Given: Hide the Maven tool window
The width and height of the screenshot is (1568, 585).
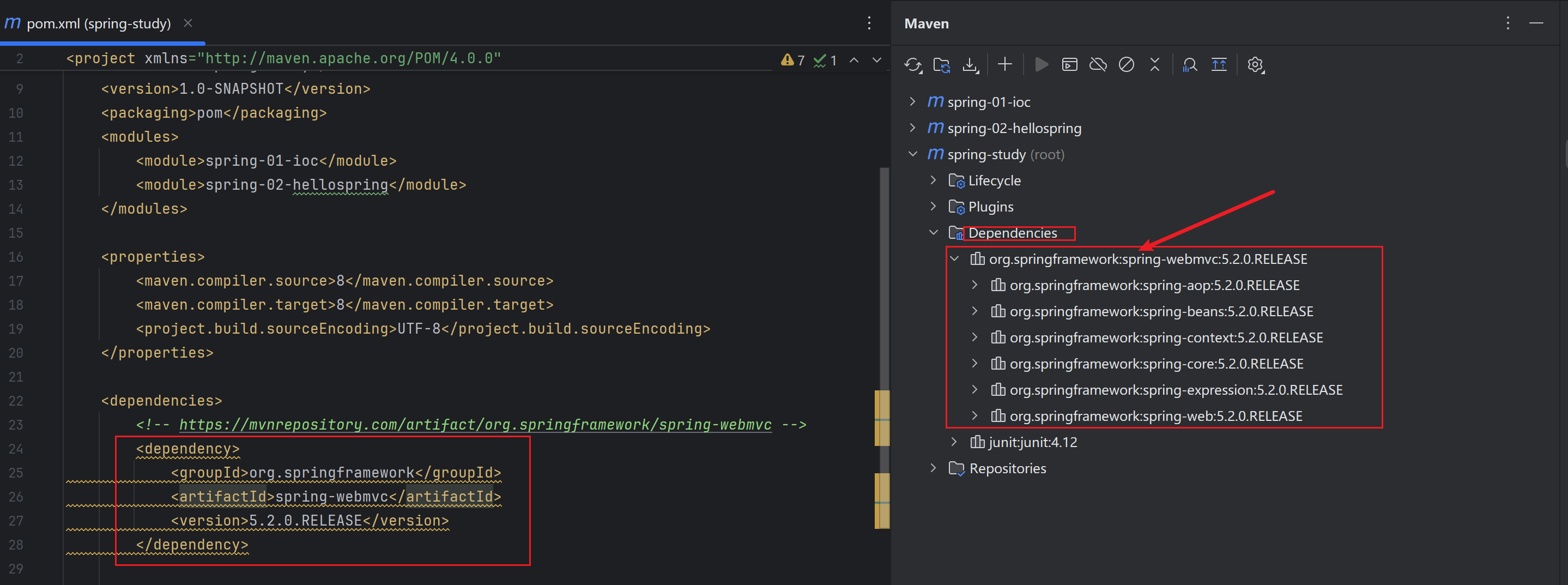Looking at the screenshot, I should pyautogui.click(x=1536, y=23).
